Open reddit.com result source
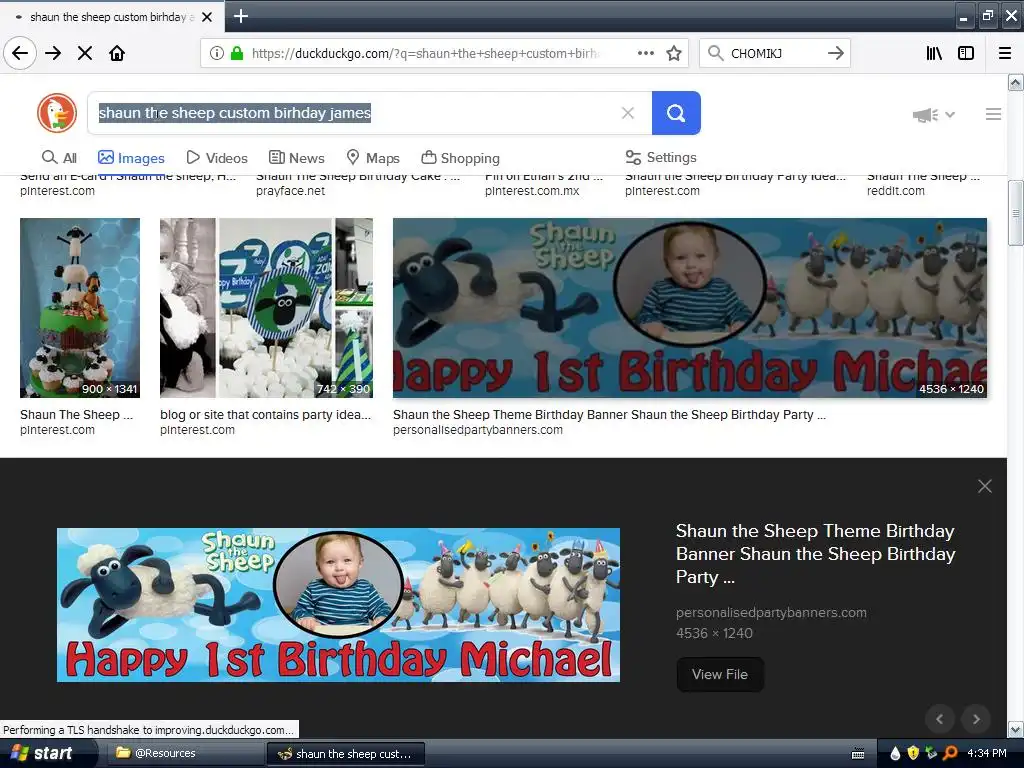1024x768 pixels. (x=895, y=191)
